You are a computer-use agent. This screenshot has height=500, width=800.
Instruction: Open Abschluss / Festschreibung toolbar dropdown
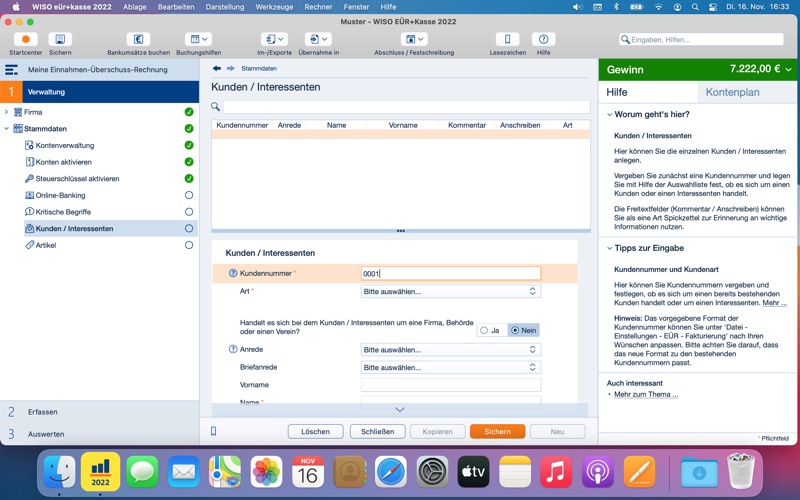[414, 39]
